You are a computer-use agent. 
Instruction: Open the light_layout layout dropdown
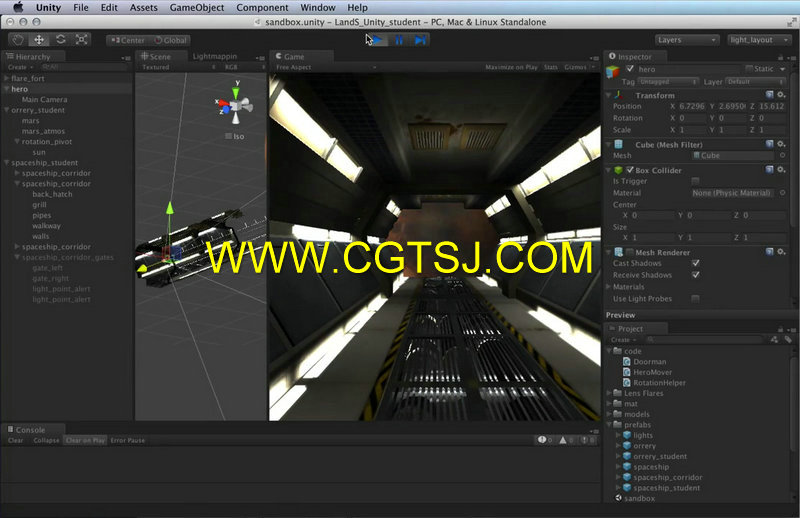coord(759,40)
